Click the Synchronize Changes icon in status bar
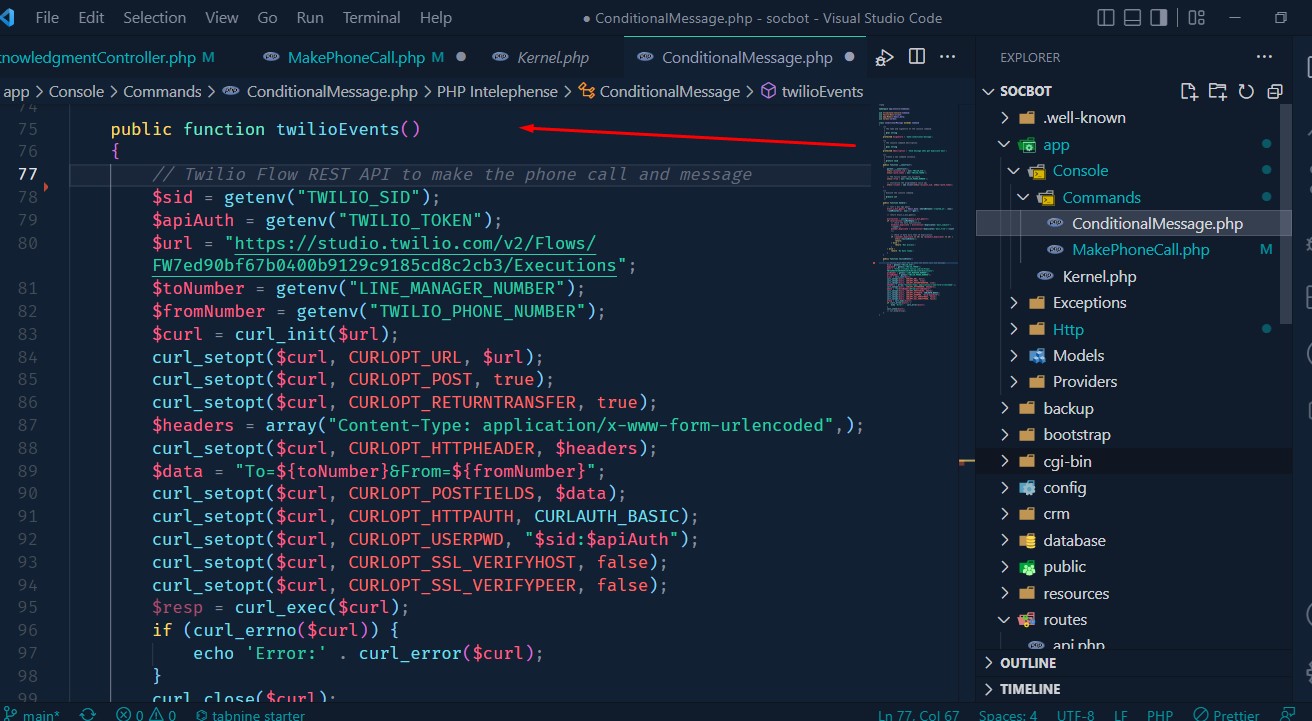The height and width of the screenshot is (721, 1312). pos(88,714)
